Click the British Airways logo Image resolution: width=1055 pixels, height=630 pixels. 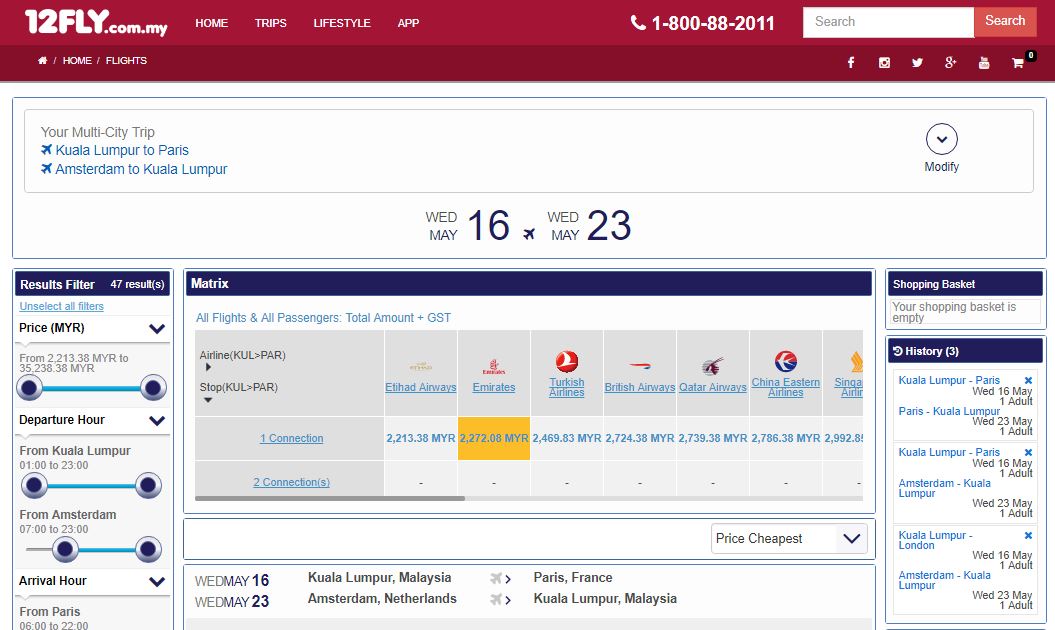coord(639,365)
